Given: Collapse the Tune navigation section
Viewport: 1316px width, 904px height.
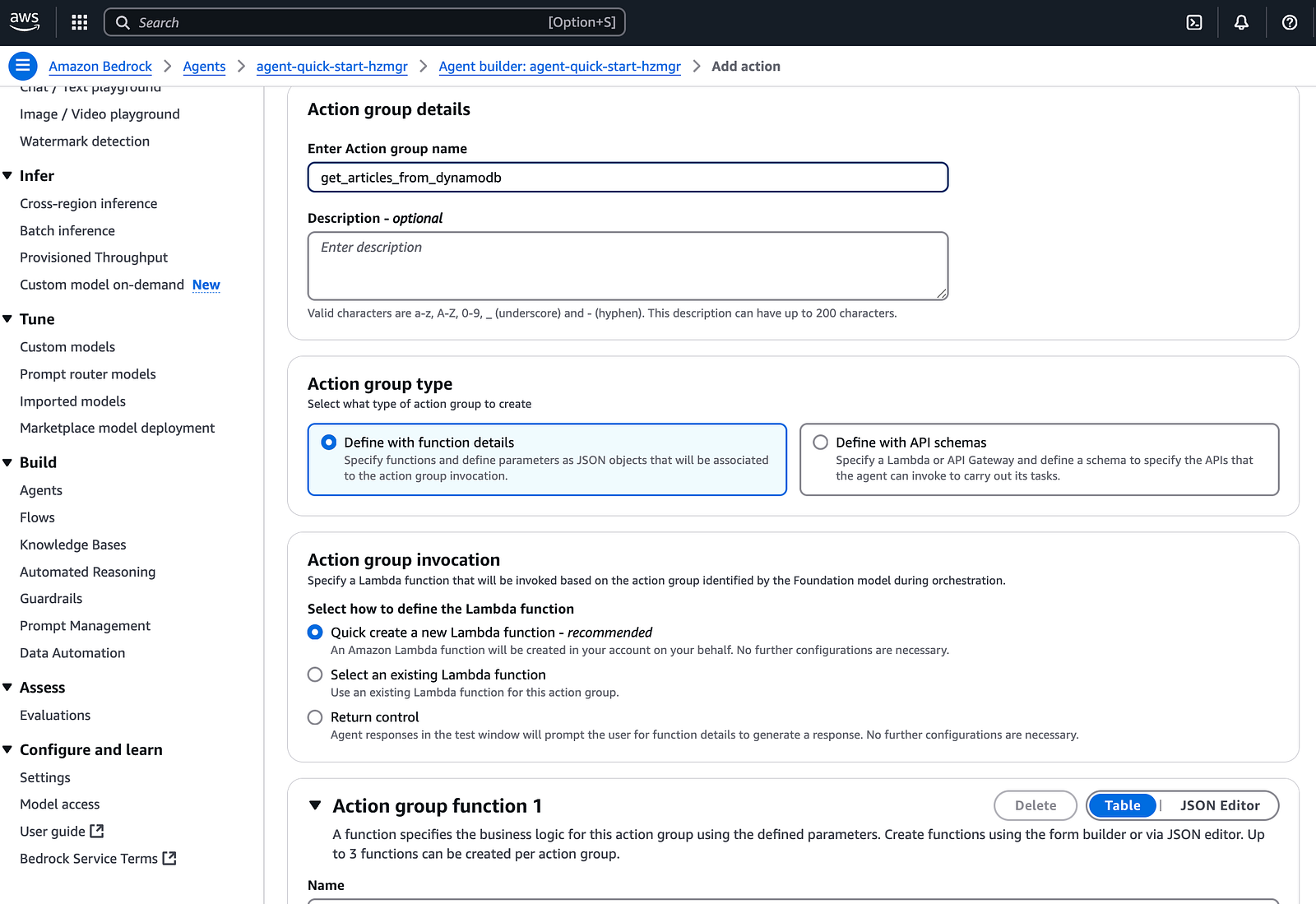Looking at the screenshot, I should click(7, 318).
